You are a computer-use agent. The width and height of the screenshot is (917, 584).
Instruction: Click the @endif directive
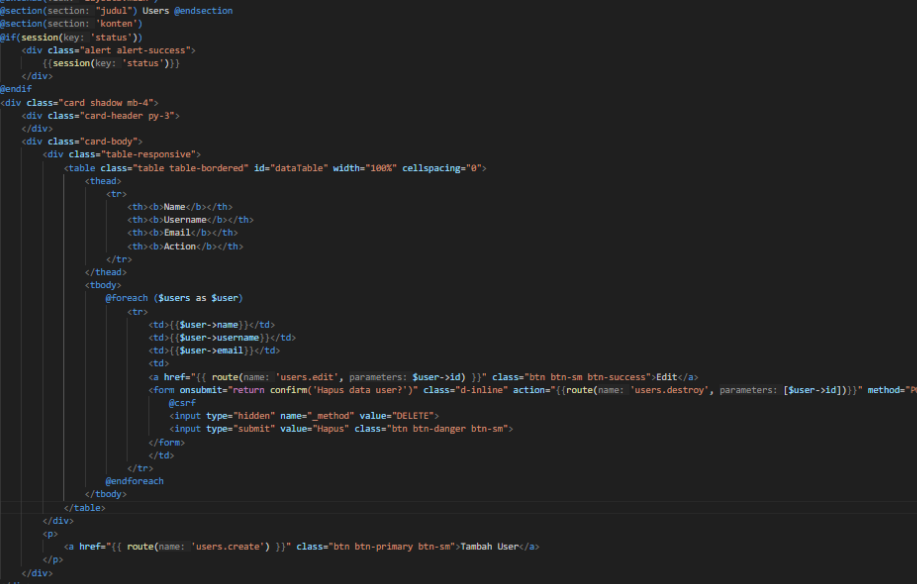[16, 89]
